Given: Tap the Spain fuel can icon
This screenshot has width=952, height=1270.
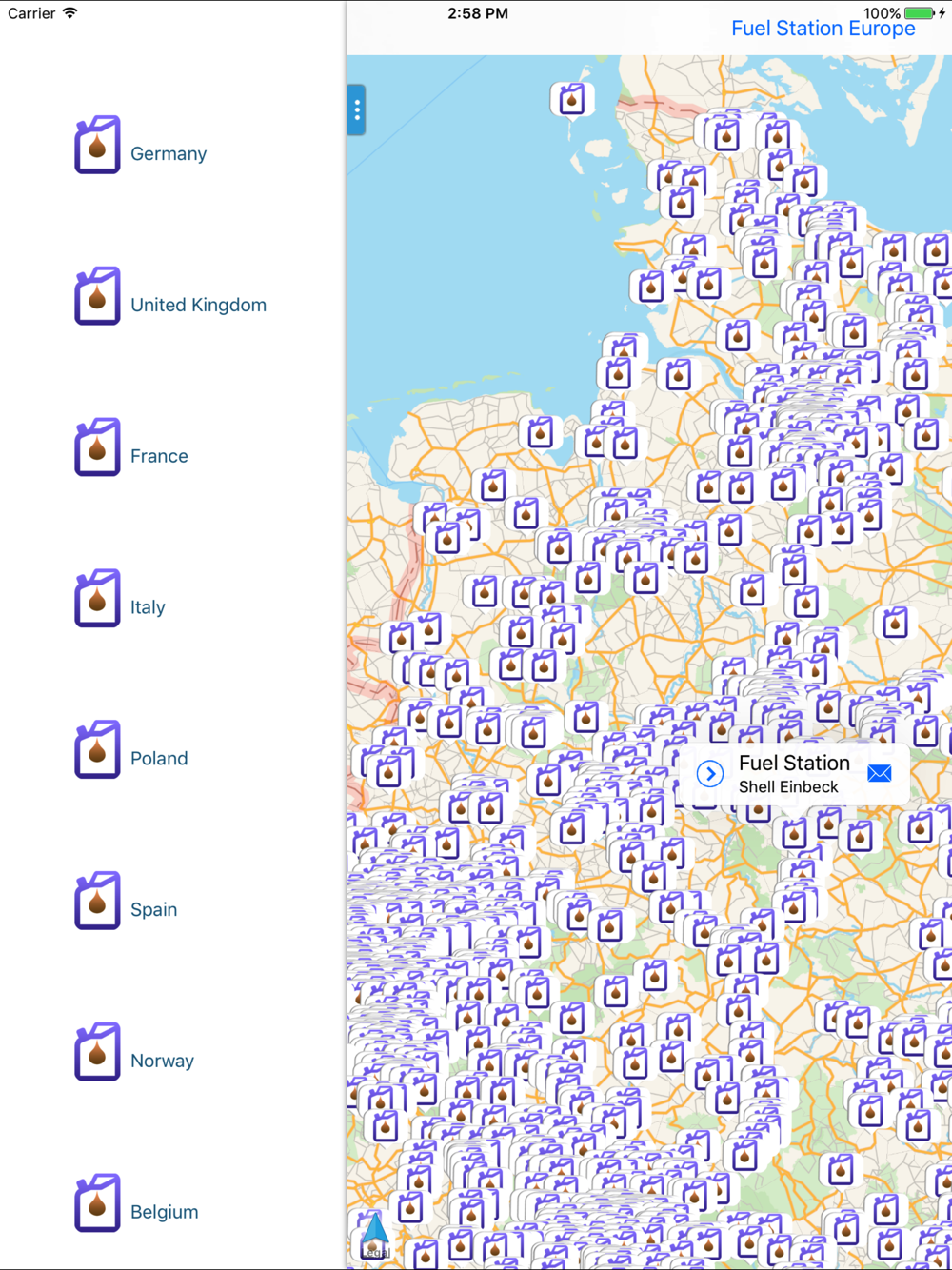Looking at the screenshot, I should [97, 901].
